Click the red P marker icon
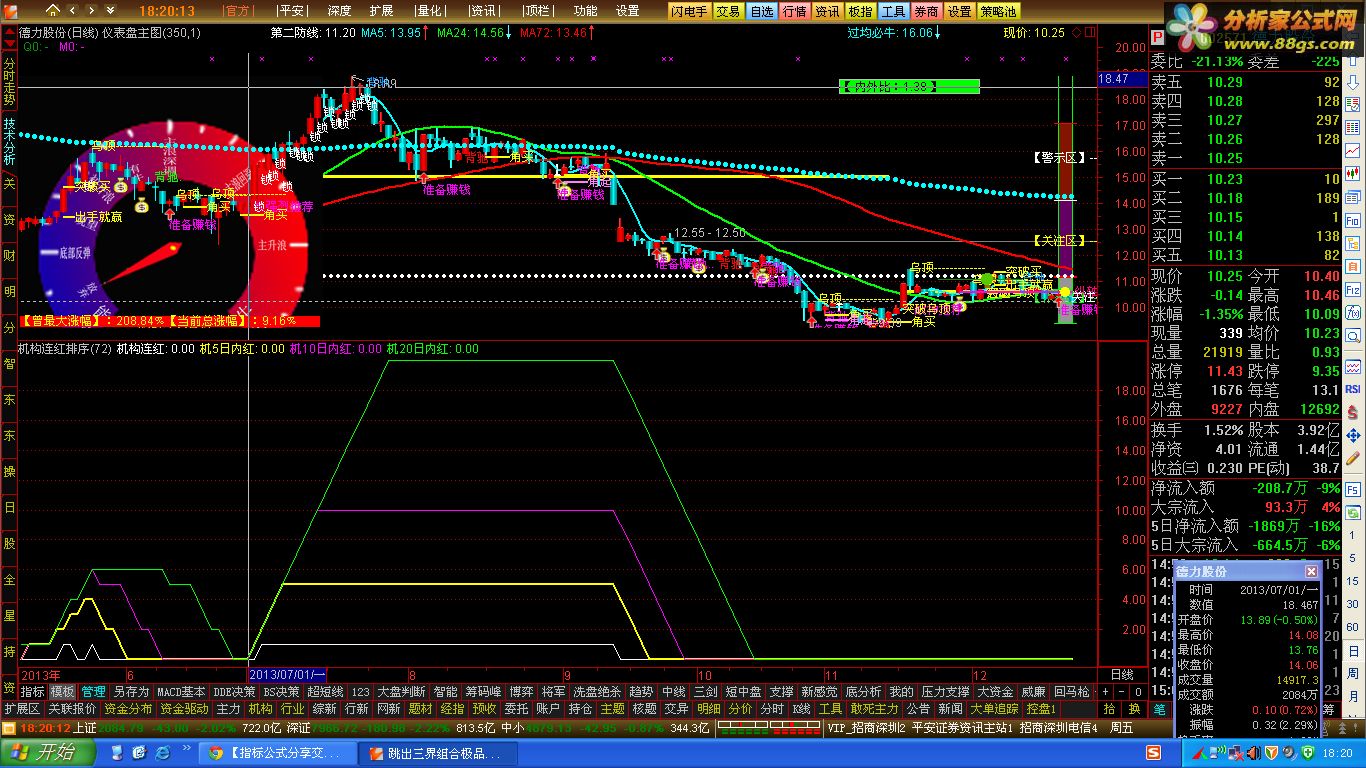The width and height of the screenshot is (1366, 768). pos(1158,37)
